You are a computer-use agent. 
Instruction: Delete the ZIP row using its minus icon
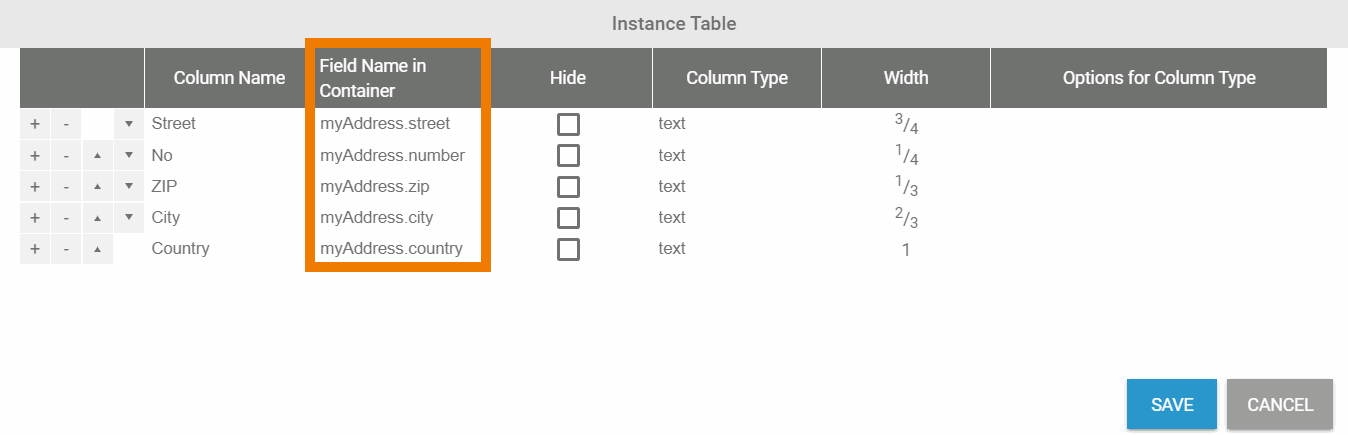click(66, 186)
